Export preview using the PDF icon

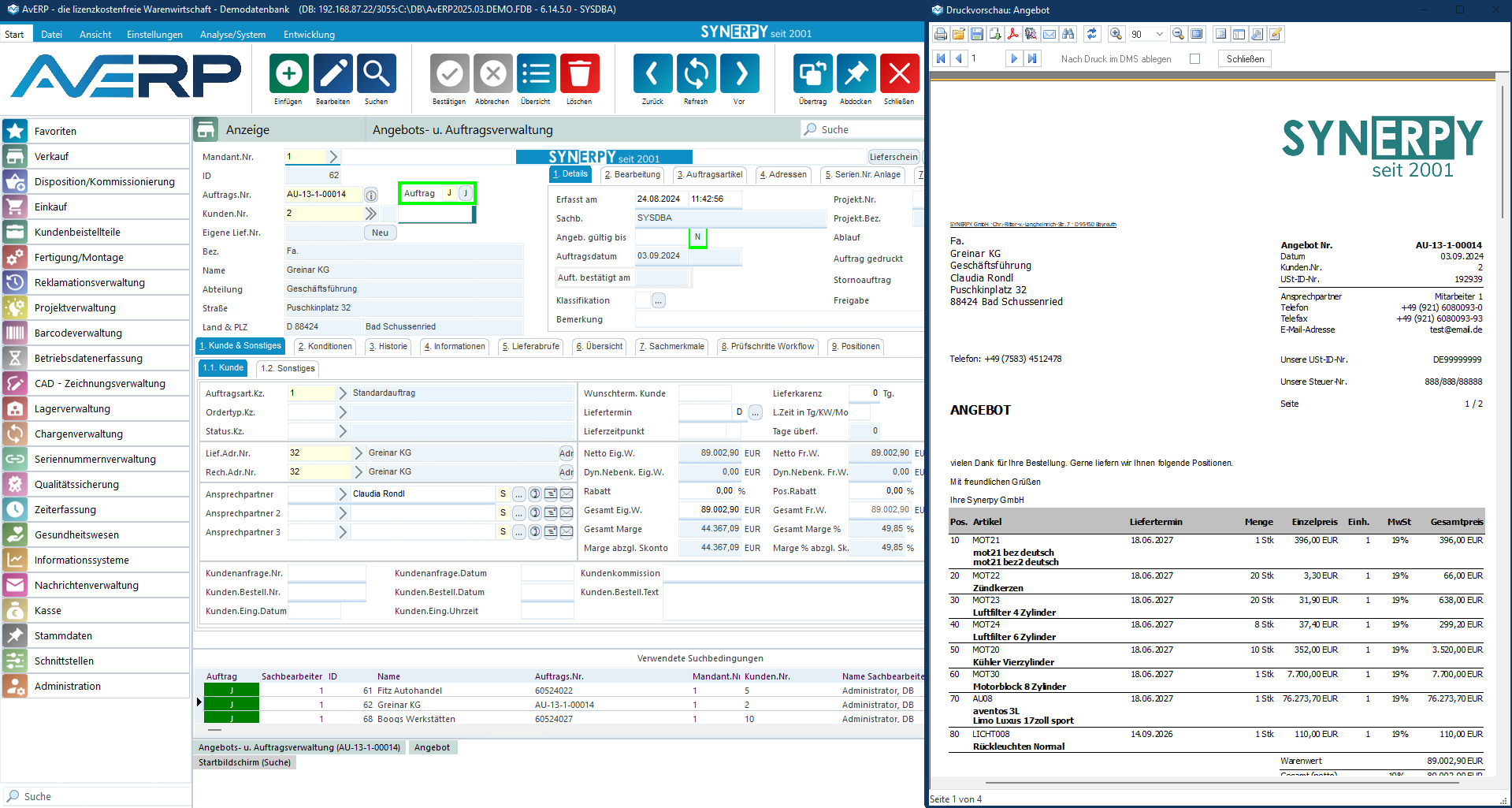coord(1013,34)
